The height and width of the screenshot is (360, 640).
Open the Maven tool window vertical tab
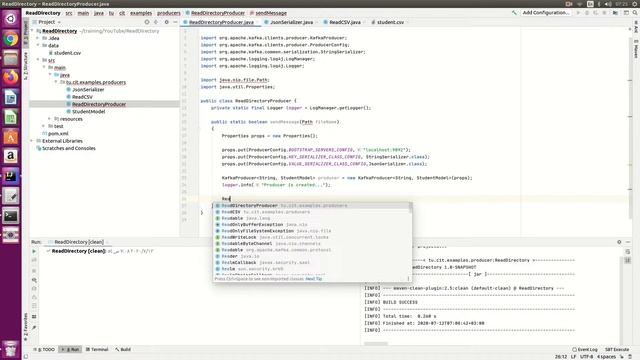[x=636, y=49]
